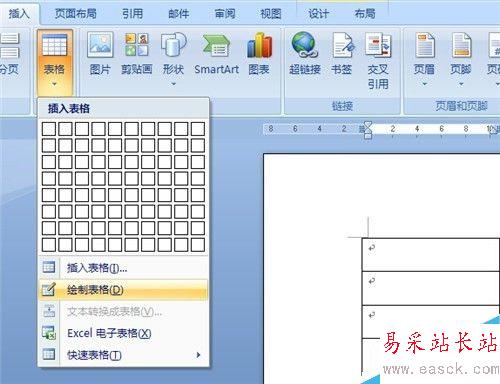Select the top-left table grid cell

pyautogui.click(x=49, y=129)
